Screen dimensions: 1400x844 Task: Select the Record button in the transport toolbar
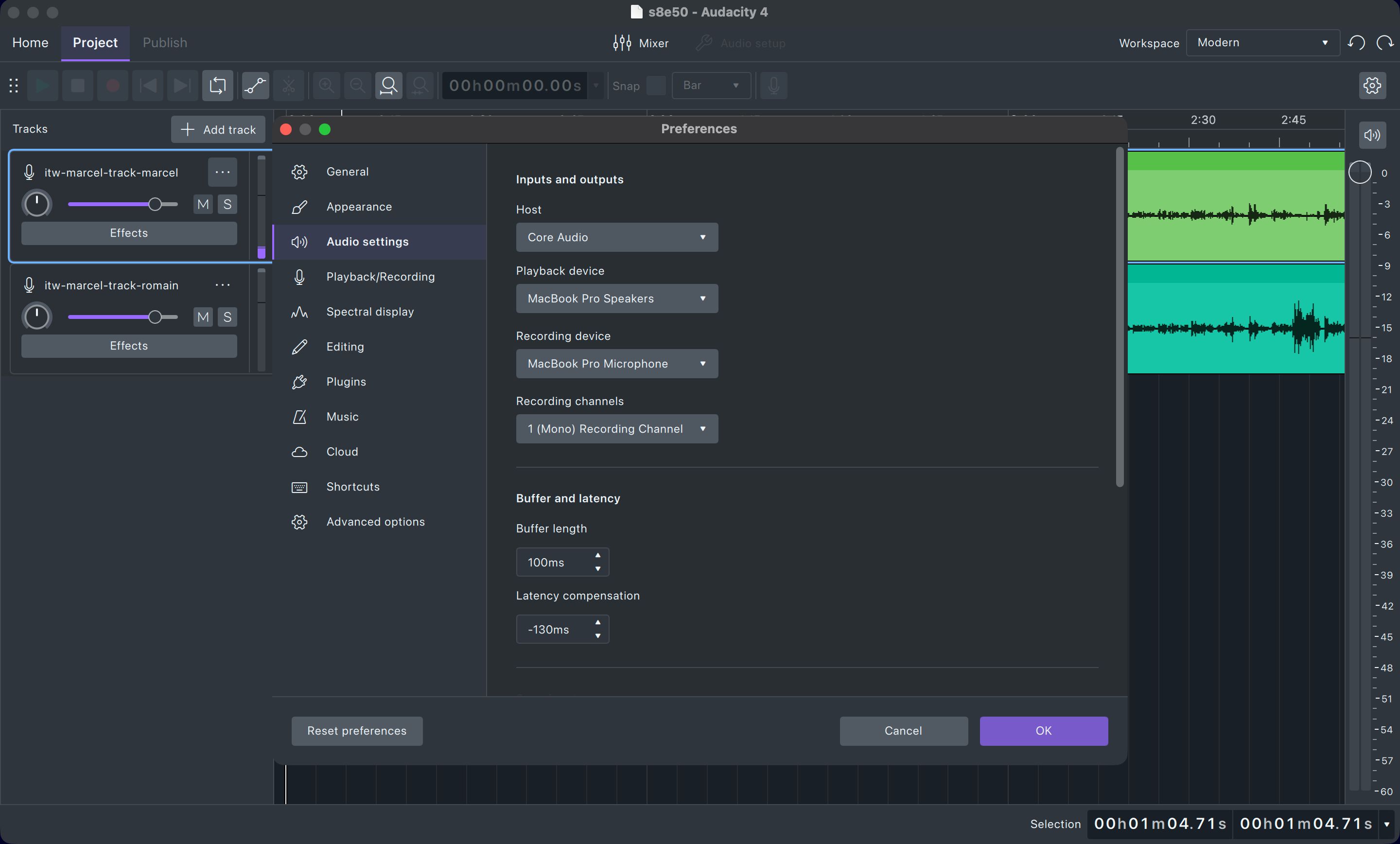click(112, 85)
